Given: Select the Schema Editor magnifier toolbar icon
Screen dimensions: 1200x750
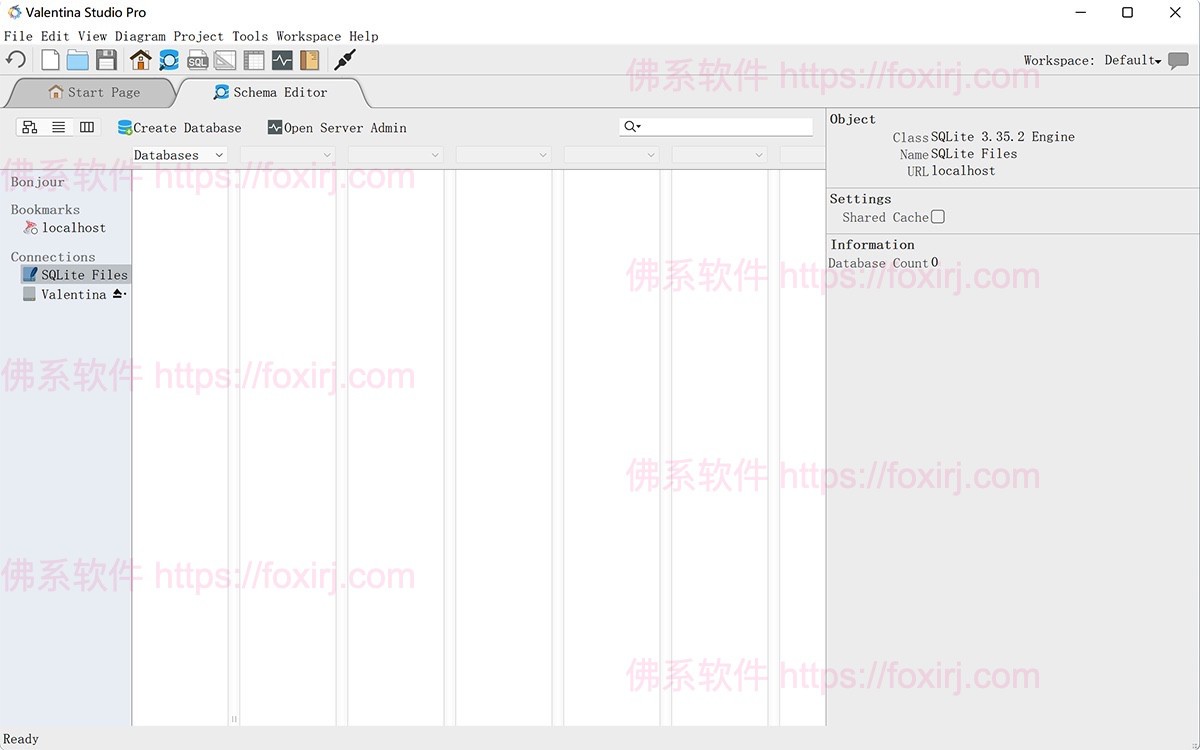Looking at the screenshot, I should [x=169, y=59].
